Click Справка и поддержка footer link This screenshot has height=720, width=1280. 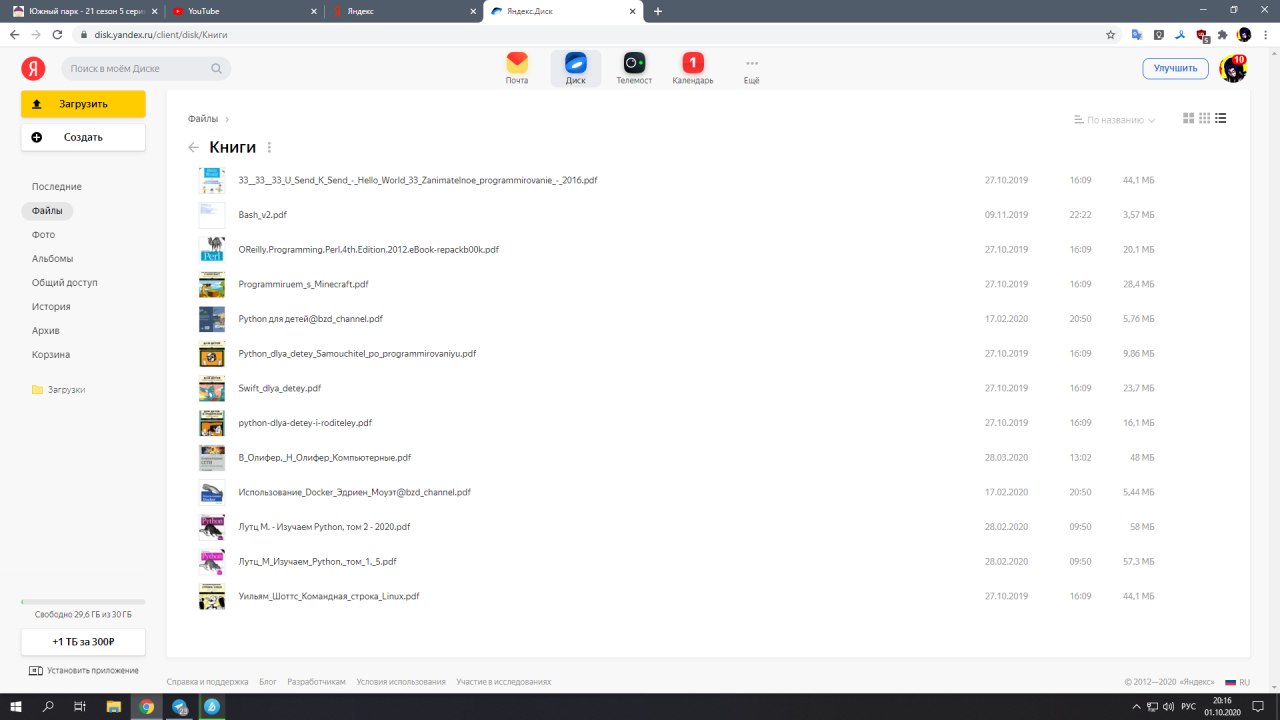pos(207,682)
